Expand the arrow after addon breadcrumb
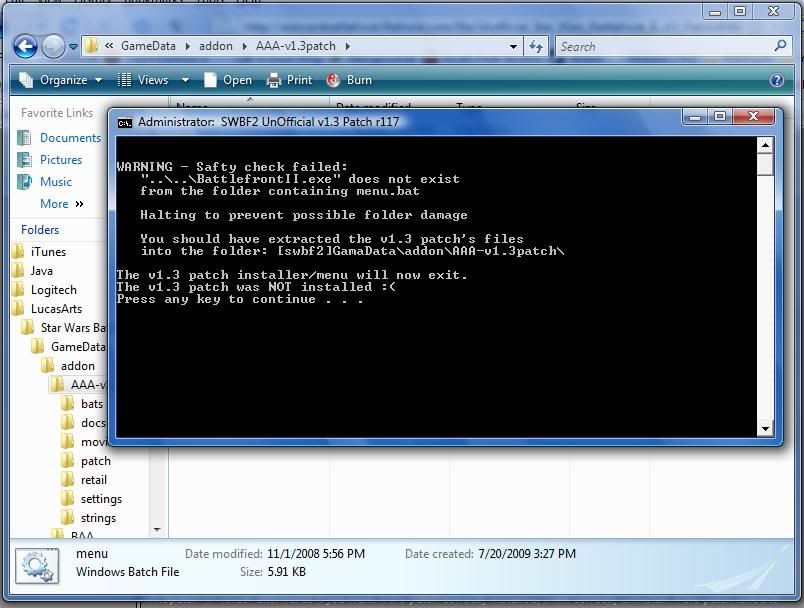This screenshot has height=608, width=804. 245,47
